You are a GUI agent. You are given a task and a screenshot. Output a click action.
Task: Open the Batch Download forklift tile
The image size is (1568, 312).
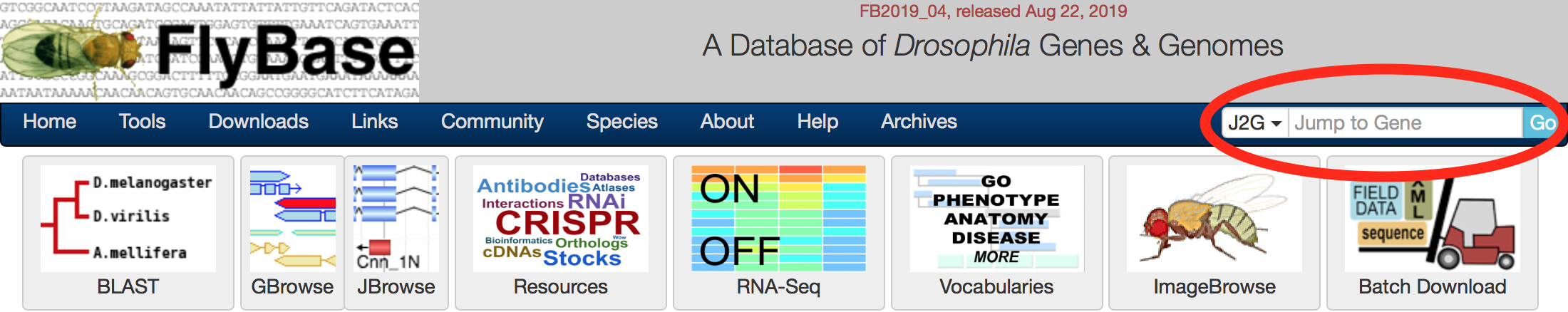pos(1433,232)
